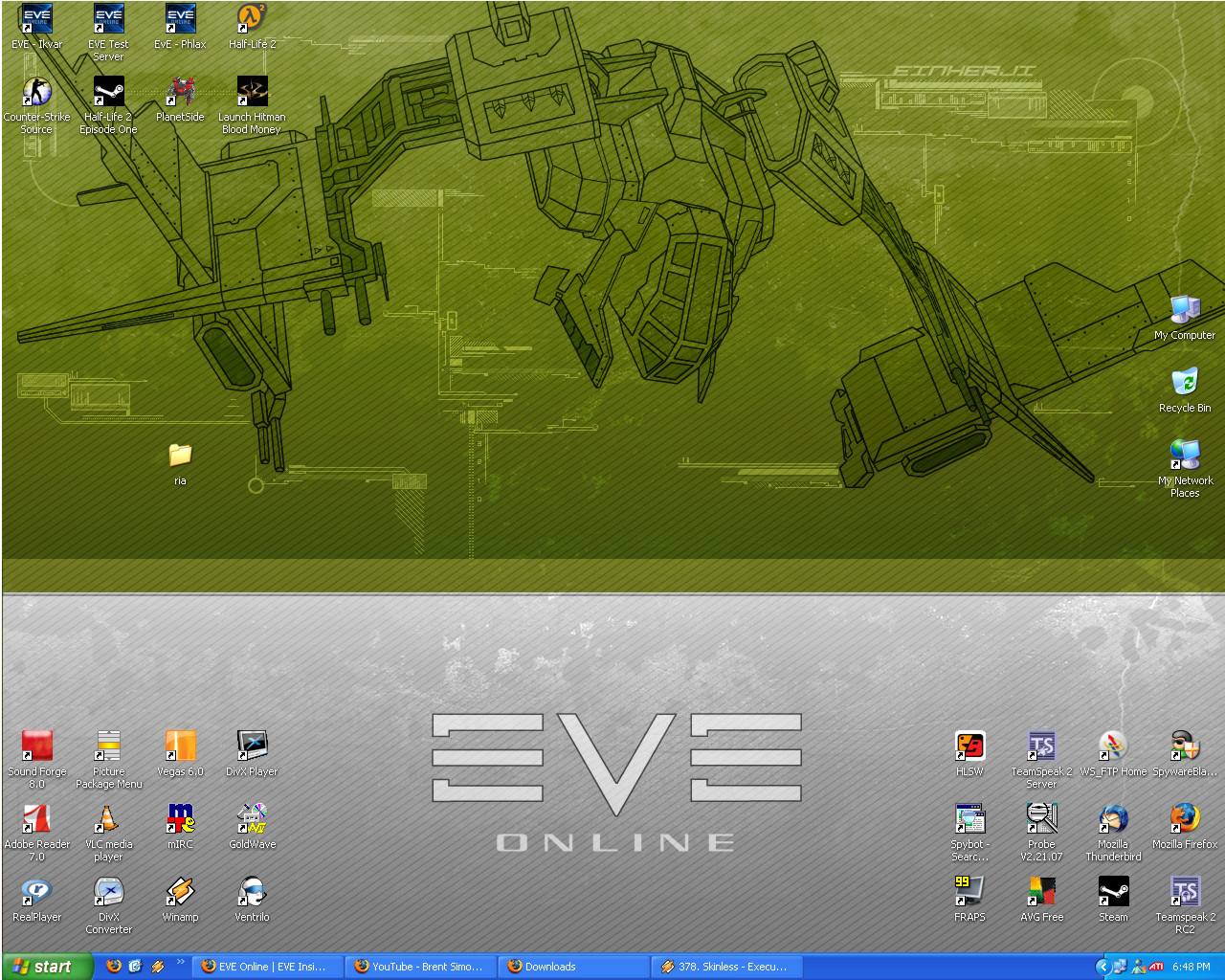This screenshot has height=980, width=1225.
Task: Select the Spybot Search & Destroy icon
Action: point(969,833)
